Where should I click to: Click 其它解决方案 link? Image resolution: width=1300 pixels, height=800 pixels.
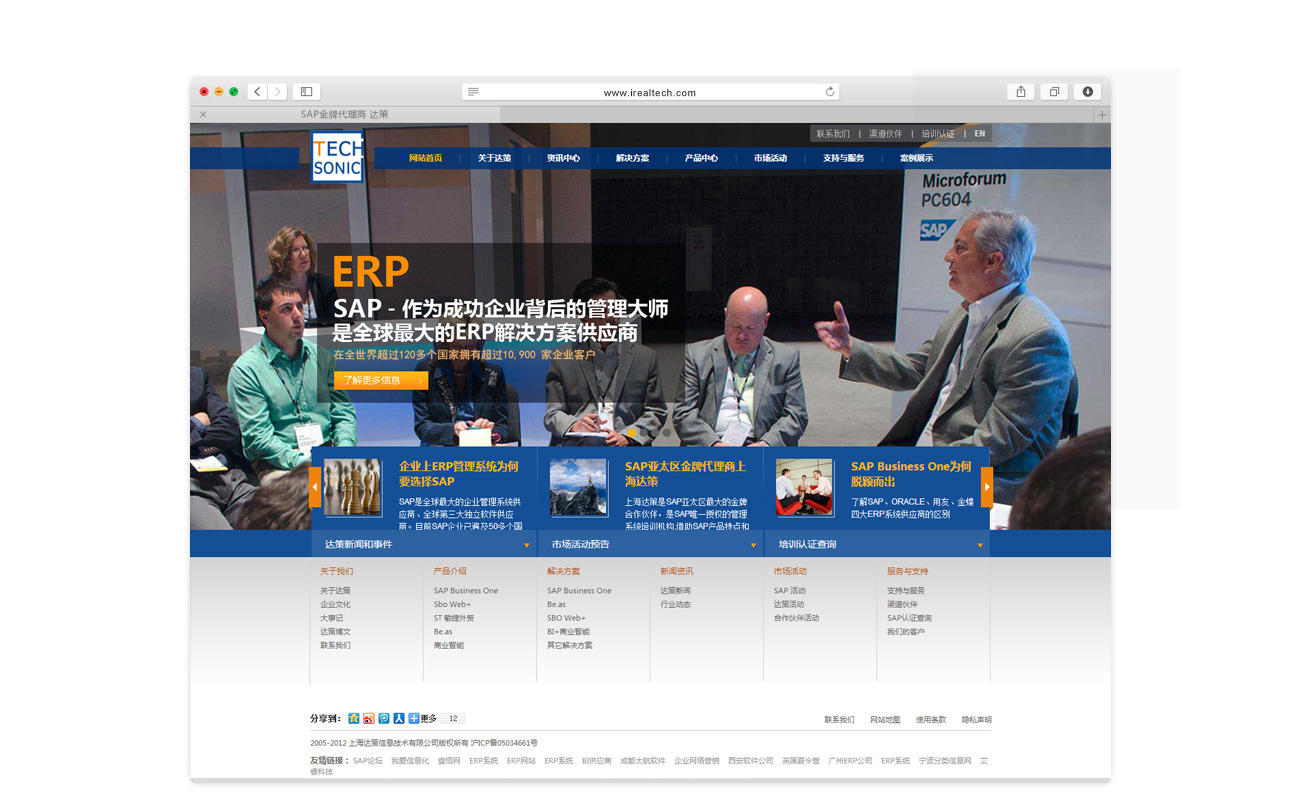pyautogui.click(x=570, y=645)
